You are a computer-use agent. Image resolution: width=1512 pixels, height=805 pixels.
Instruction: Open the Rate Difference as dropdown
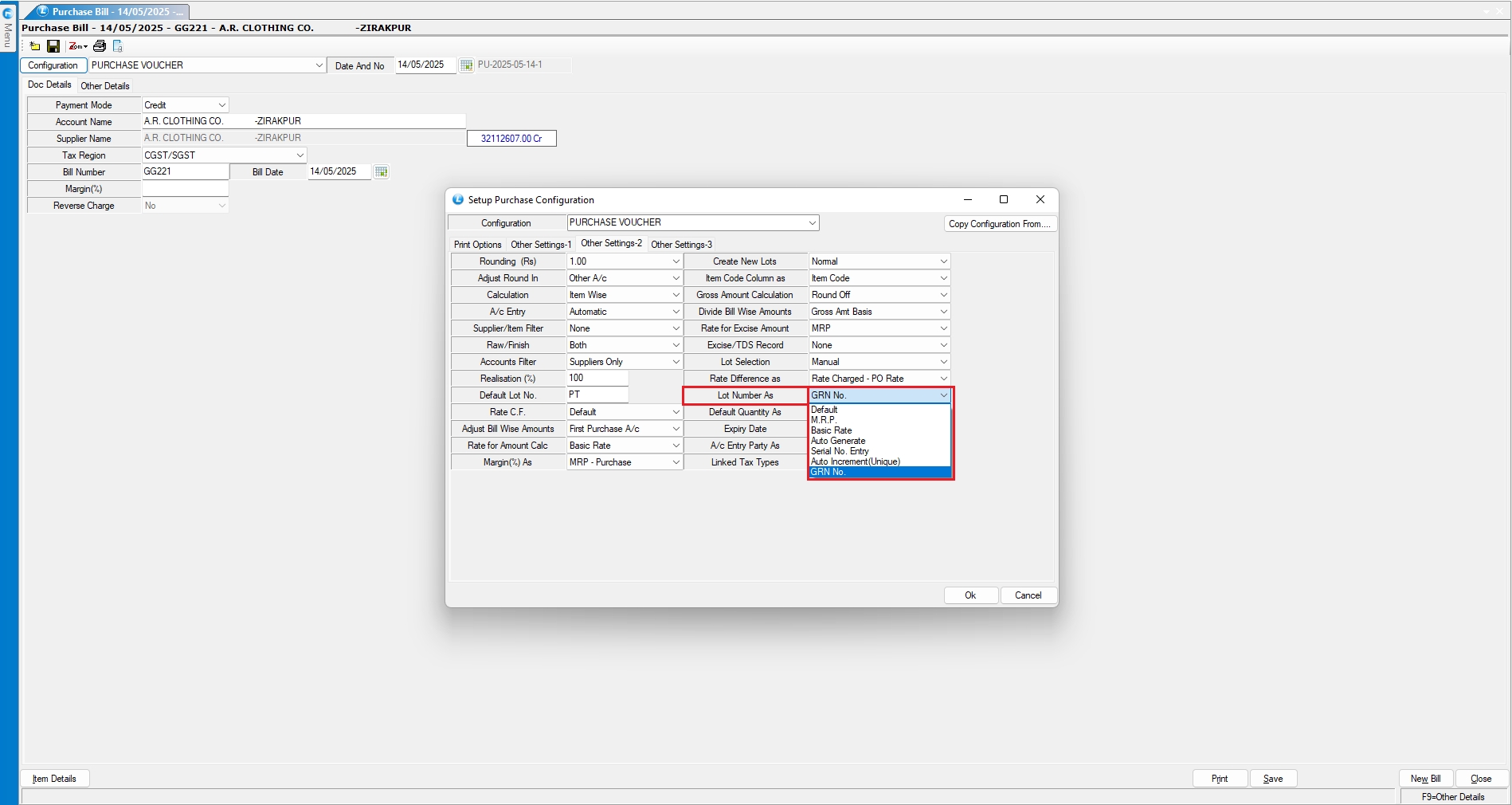943,379
